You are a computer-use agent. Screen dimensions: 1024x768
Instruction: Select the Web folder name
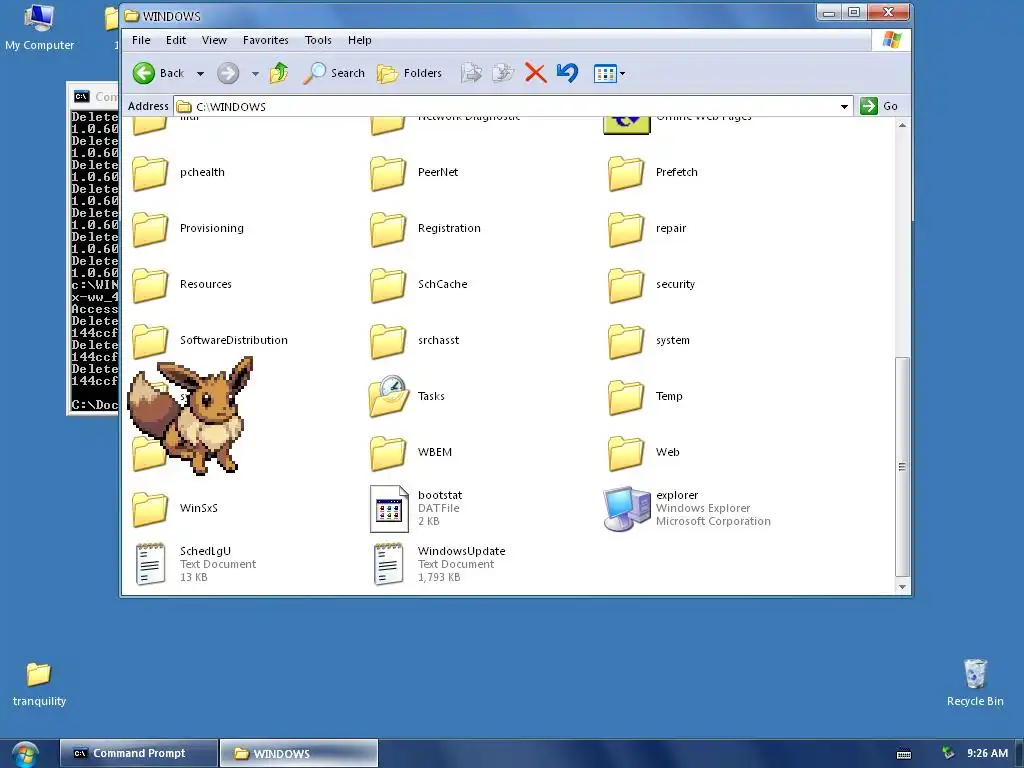[667, 453]
